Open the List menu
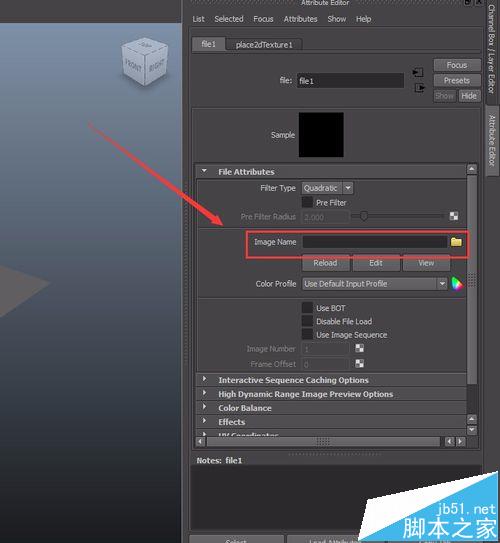The height and width of the screenshot is (543, 500). [198, 19]
